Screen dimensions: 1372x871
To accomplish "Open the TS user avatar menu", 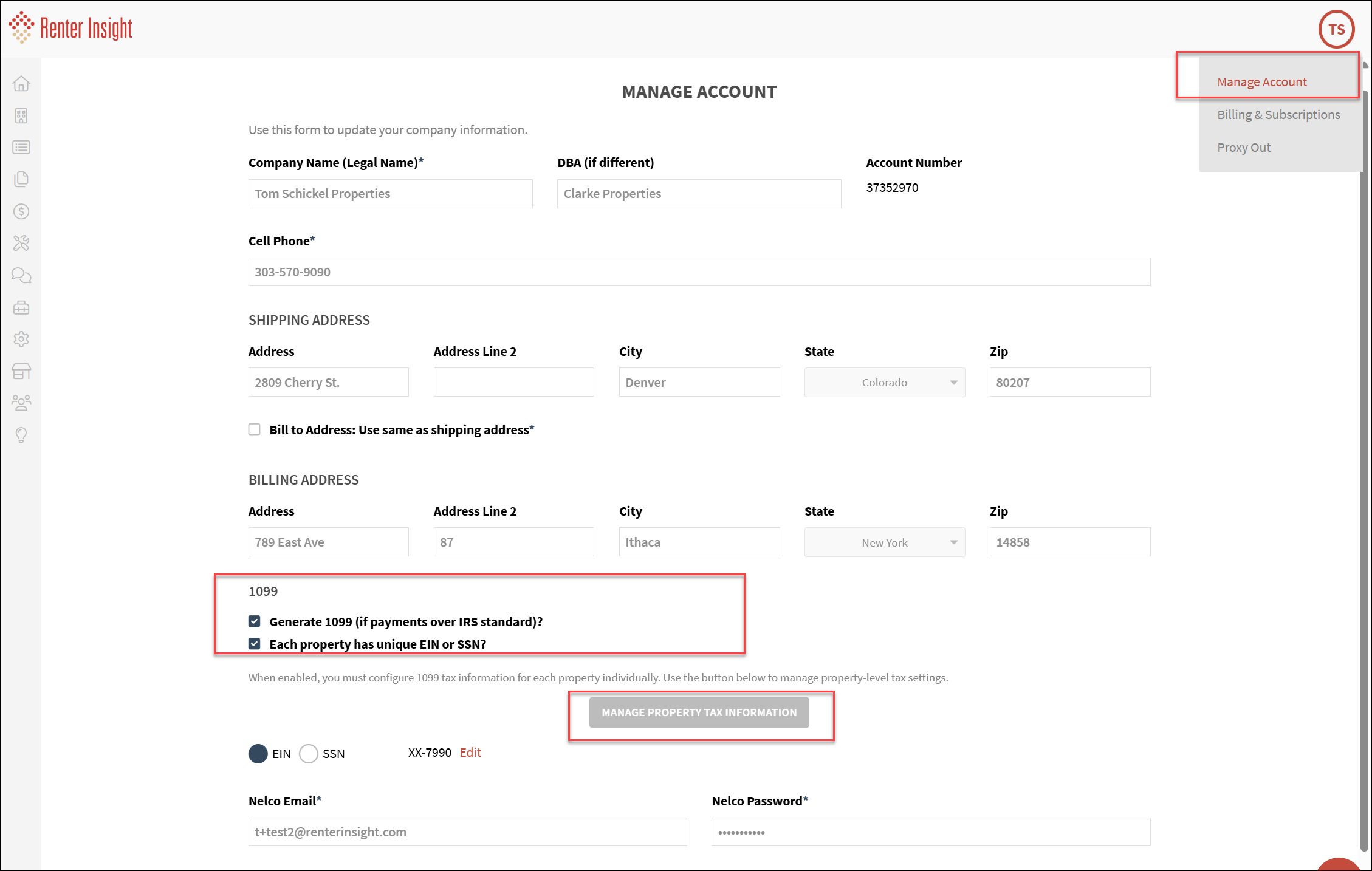I will [x=1336, y=29].
